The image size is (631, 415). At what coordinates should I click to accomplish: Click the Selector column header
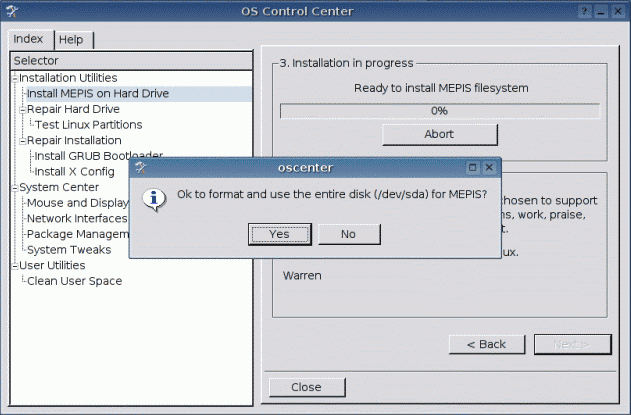point(131,61)
